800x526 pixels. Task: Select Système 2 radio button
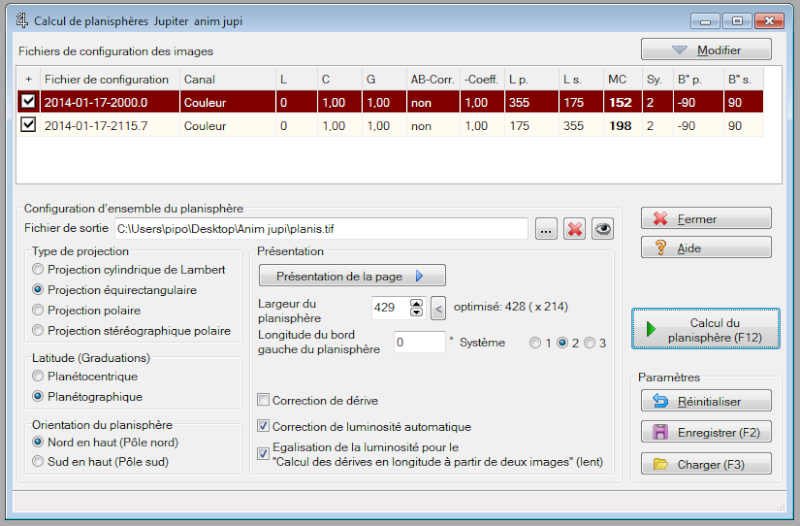pos(562,343)
